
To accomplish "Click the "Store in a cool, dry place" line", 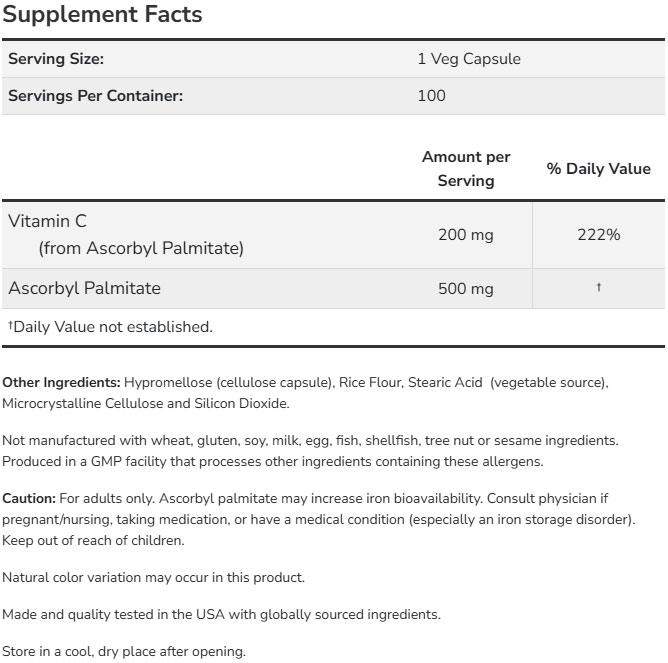I will click(124, 651).
